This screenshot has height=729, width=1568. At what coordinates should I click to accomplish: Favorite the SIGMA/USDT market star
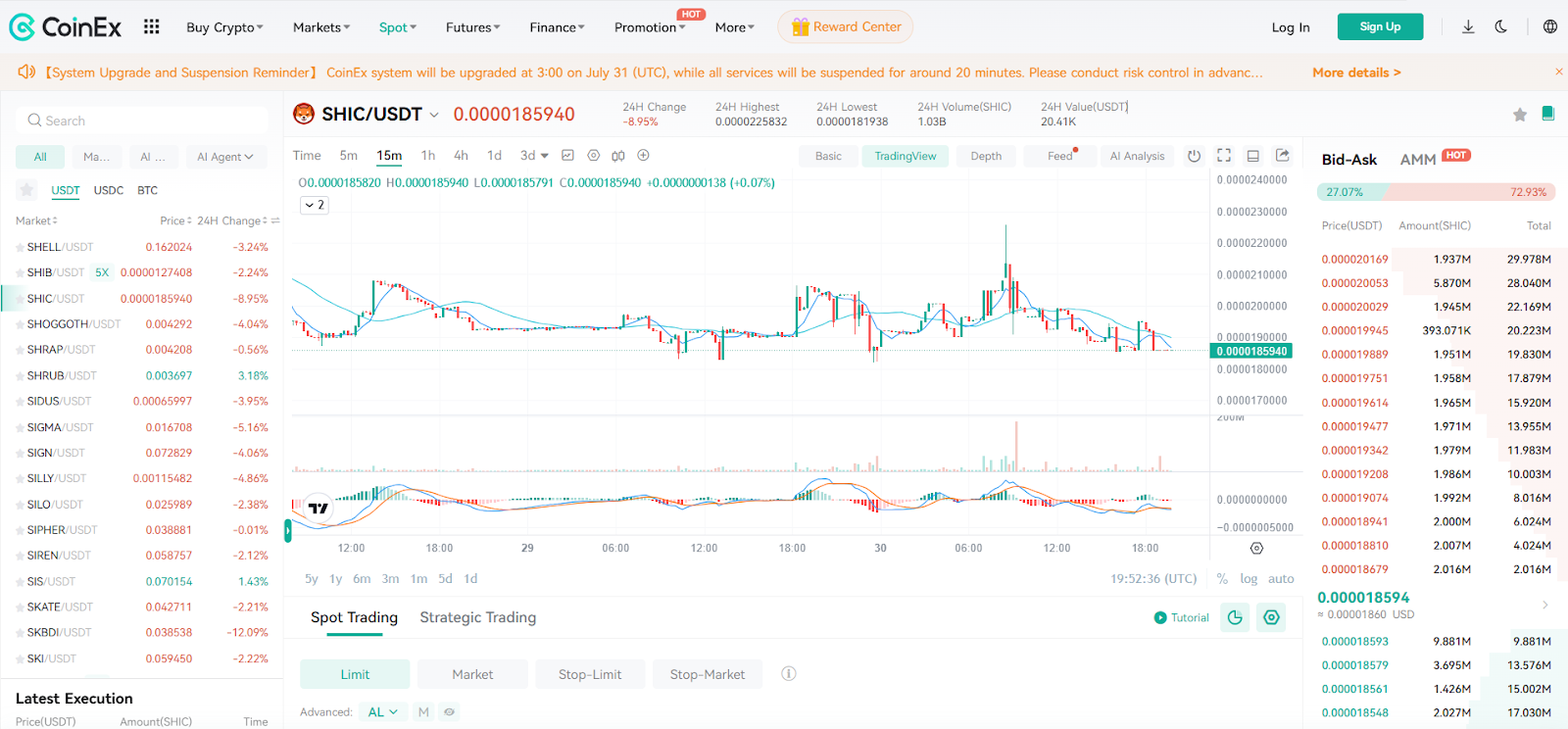tap(20, 428)
